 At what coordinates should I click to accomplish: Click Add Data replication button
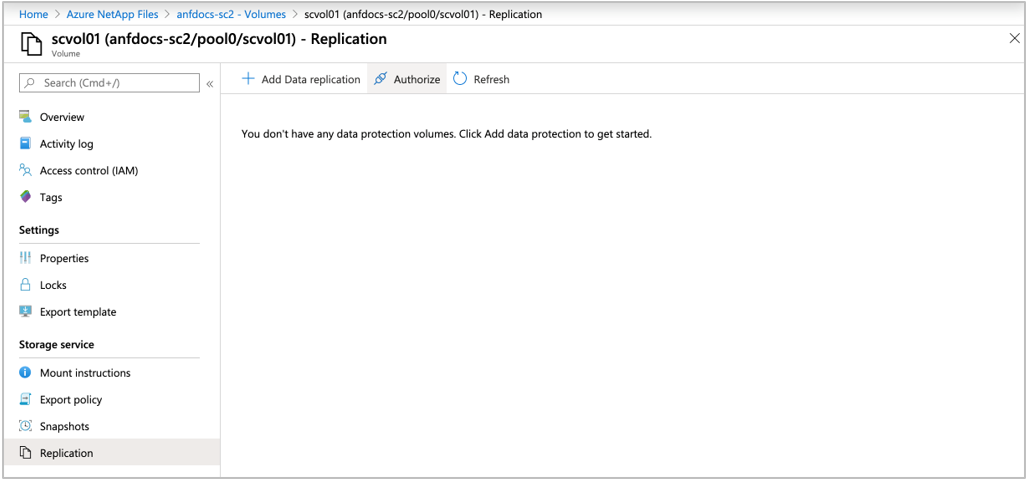click(x=301, y=79)
